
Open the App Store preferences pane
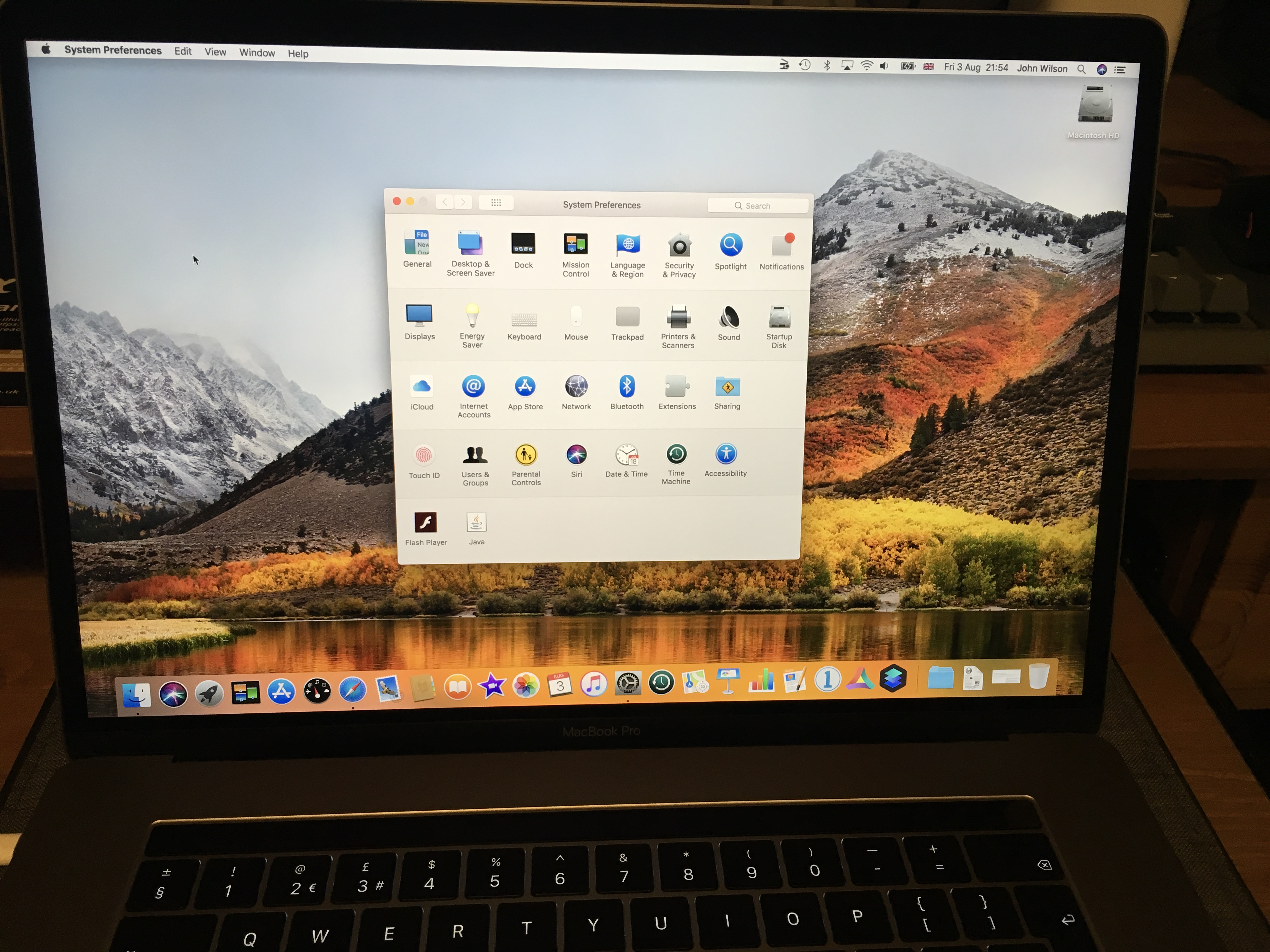(525, 393)
